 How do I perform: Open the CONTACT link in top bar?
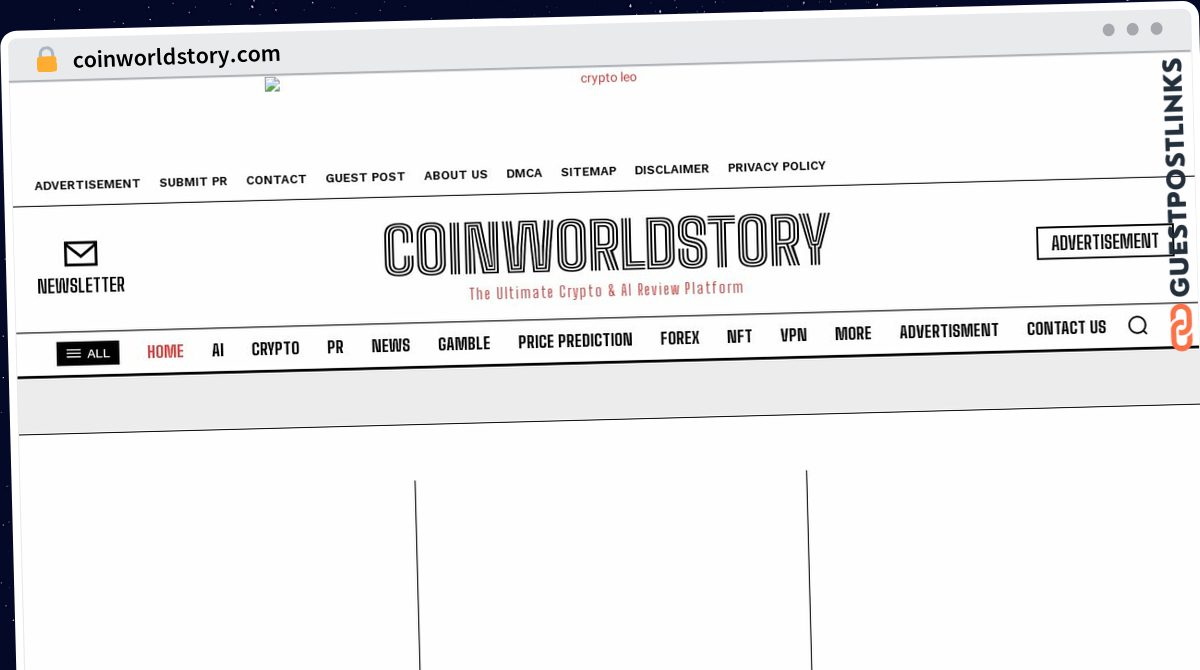(276, 180)
